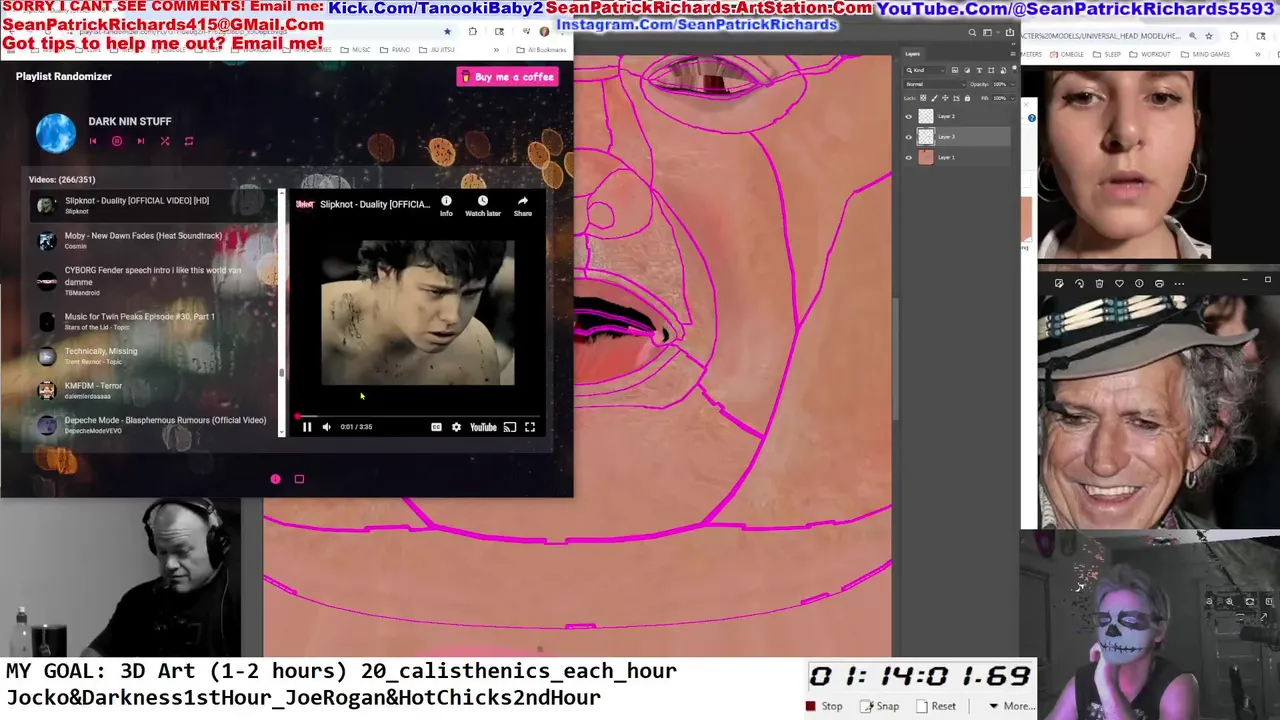Skip to next track in Playlist Randomizer

(141, 141)
